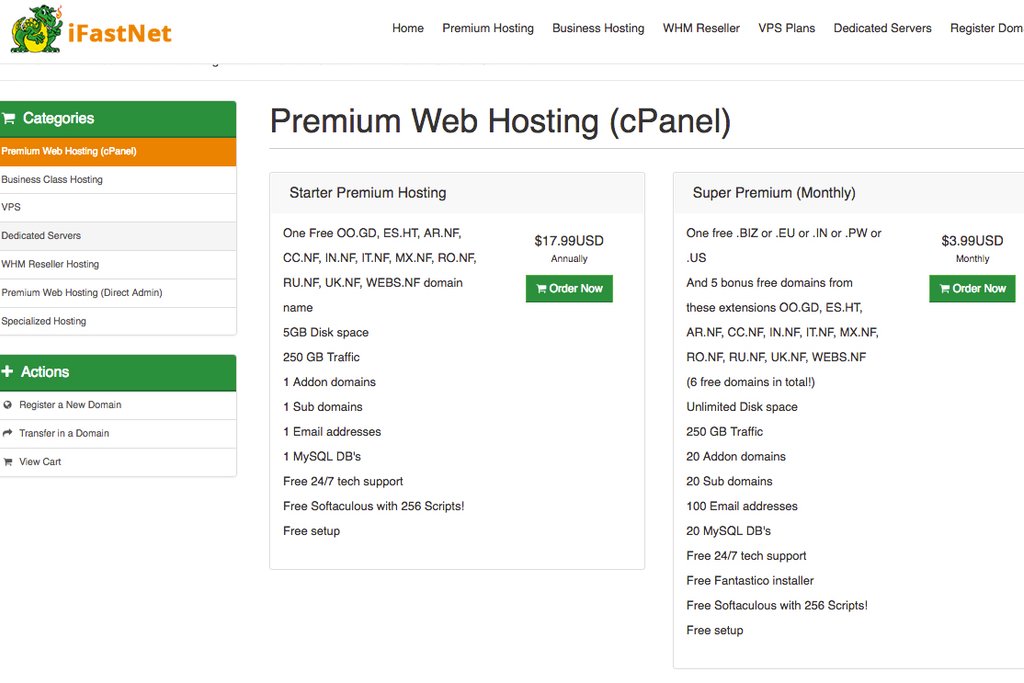Click the arrow icon for Transfer in a Domain

tap(8, 433)
